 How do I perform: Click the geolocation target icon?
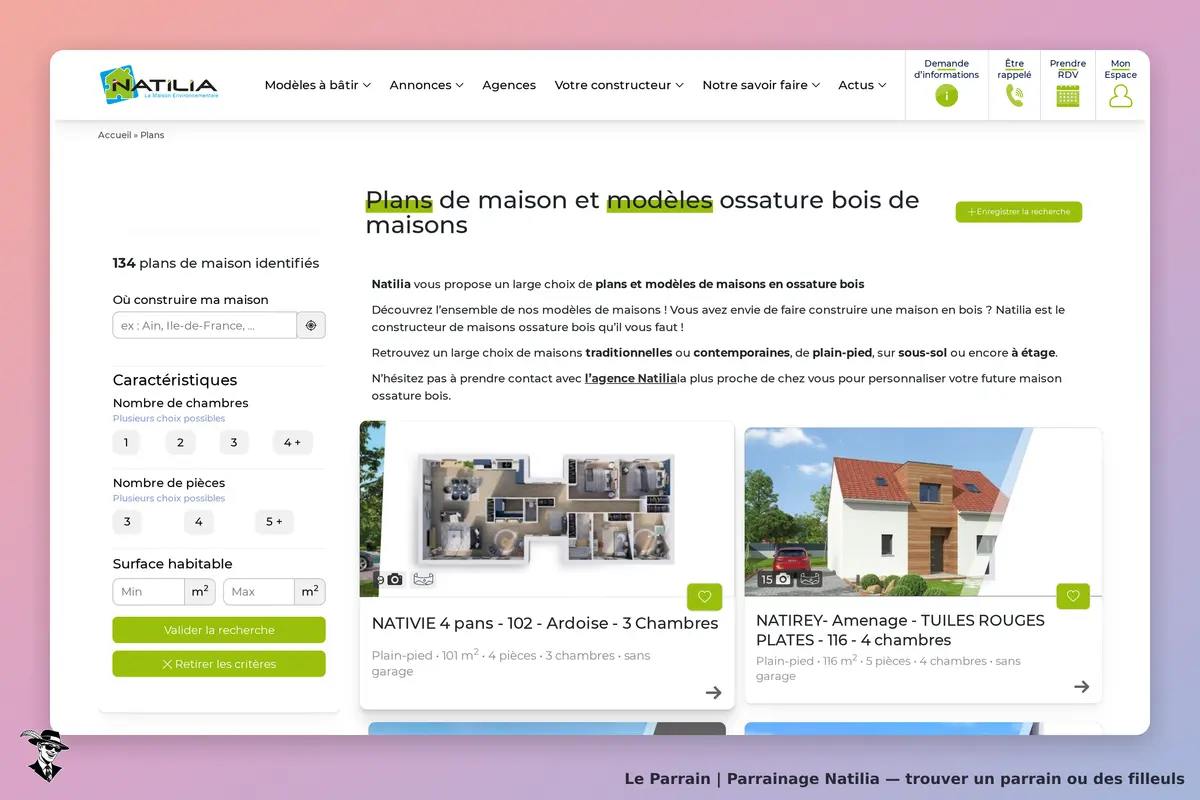tap(311, 325)
